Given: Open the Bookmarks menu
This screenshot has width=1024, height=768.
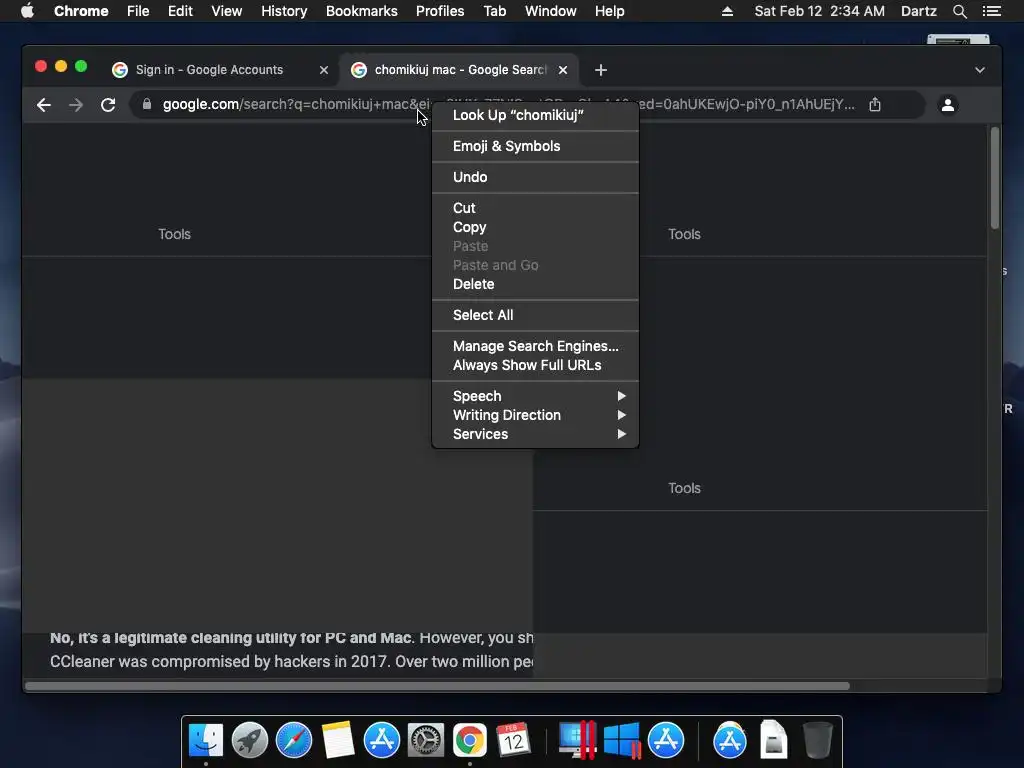Looking at the screenshot, I should pos(361,11).
